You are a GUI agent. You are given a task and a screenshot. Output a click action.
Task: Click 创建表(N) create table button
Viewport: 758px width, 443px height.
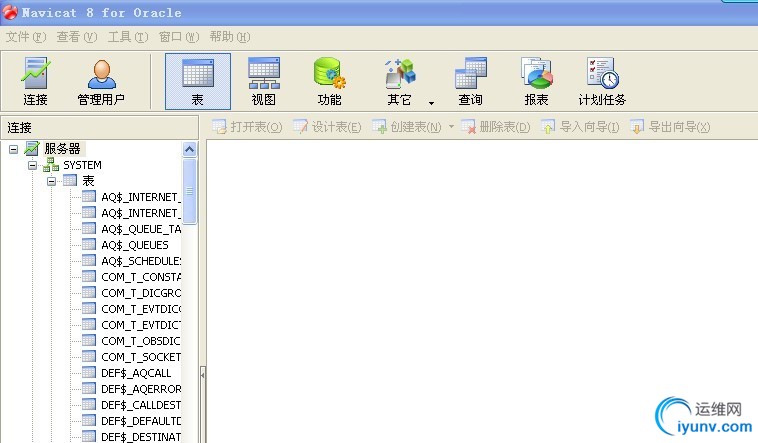click(x=407, y=127)
